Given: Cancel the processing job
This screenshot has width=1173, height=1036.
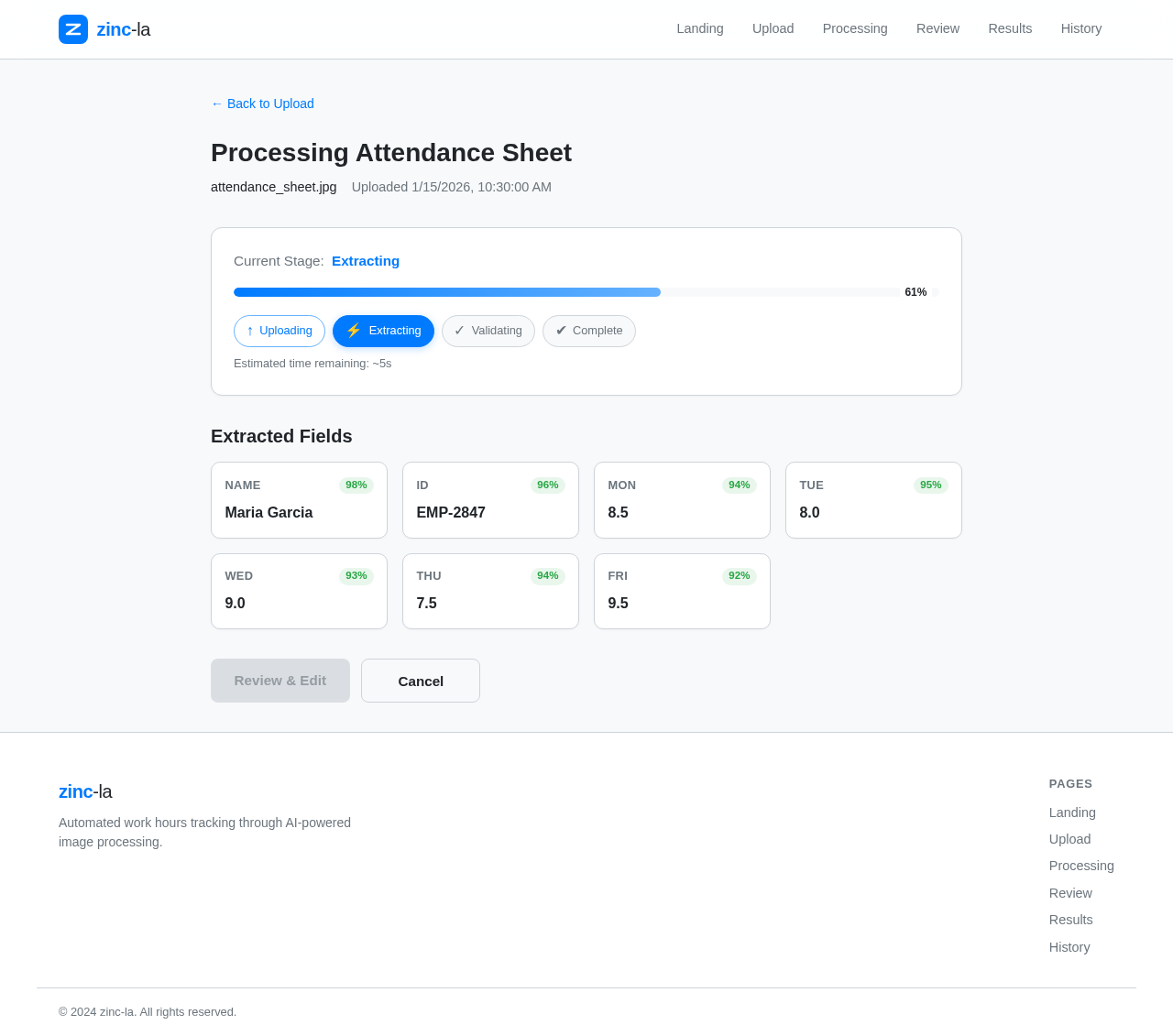Looking at the screenshot, I should tap(421, 681).
